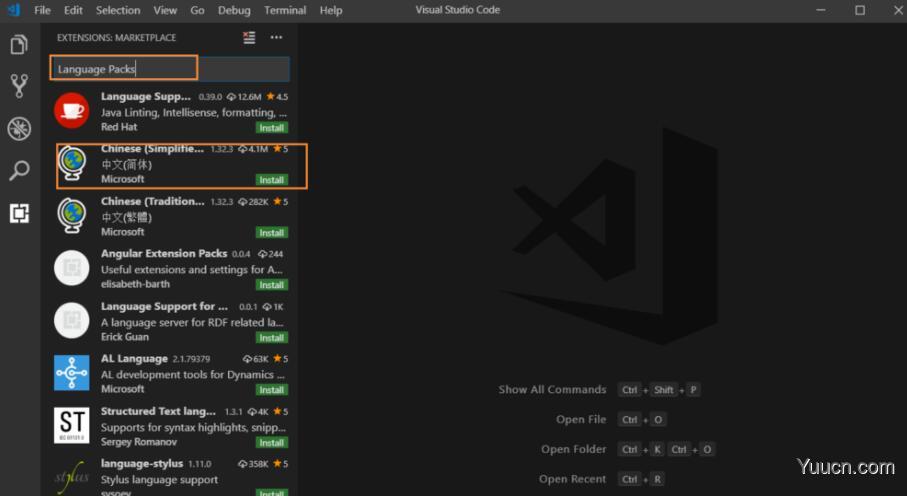Open the Chinese (Simplifie... extension title
907x496 pixels.
point(153,149)
